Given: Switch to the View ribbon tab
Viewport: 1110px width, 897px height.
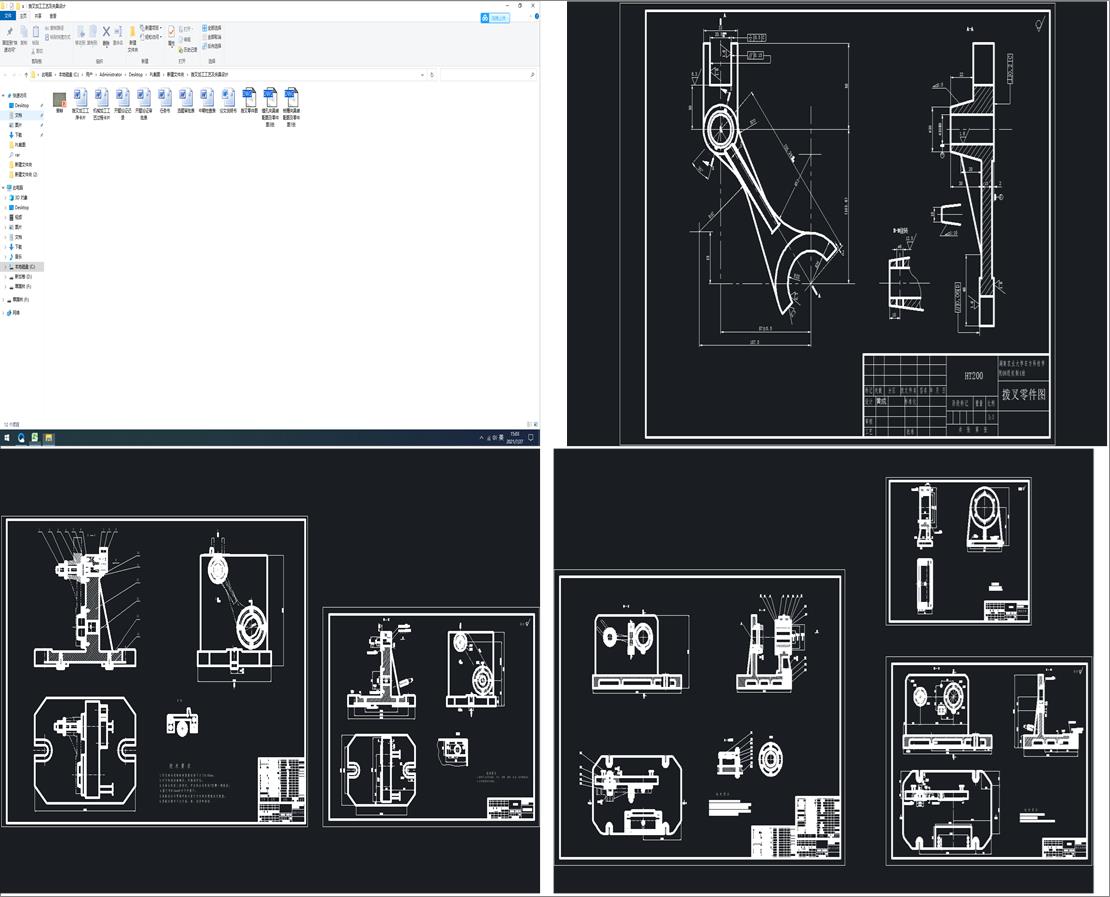Looking at the screenshot, I should pyautogui.click(x=53, y=16).
